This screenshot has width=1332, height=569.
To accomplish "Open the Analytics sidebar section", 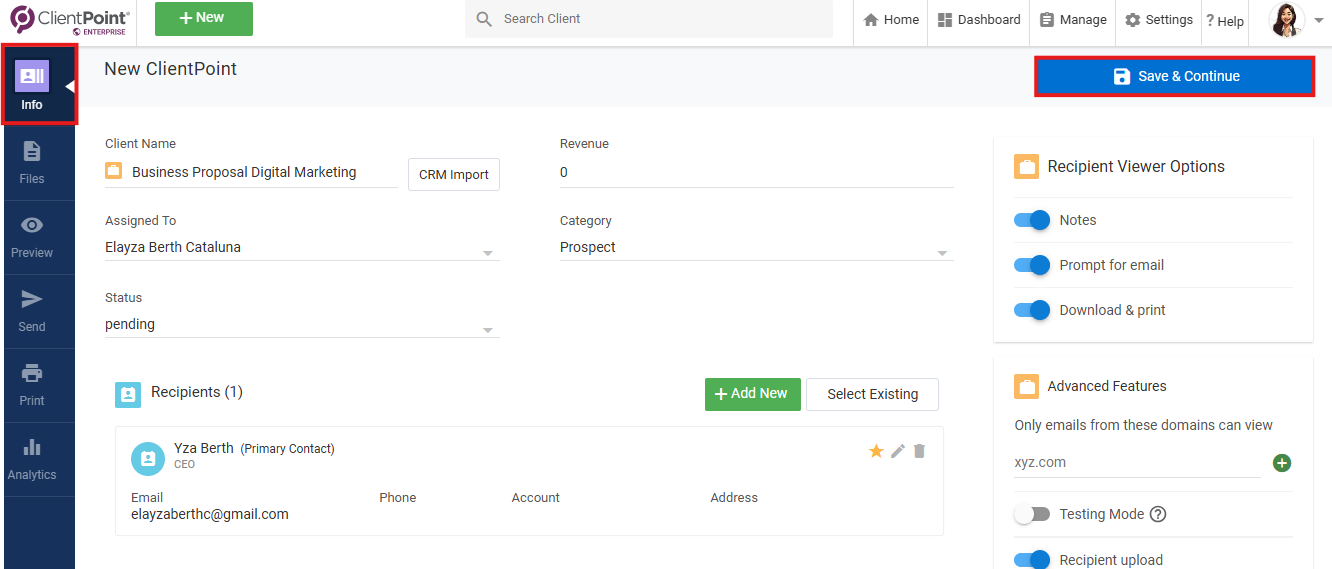I will 32,459.
